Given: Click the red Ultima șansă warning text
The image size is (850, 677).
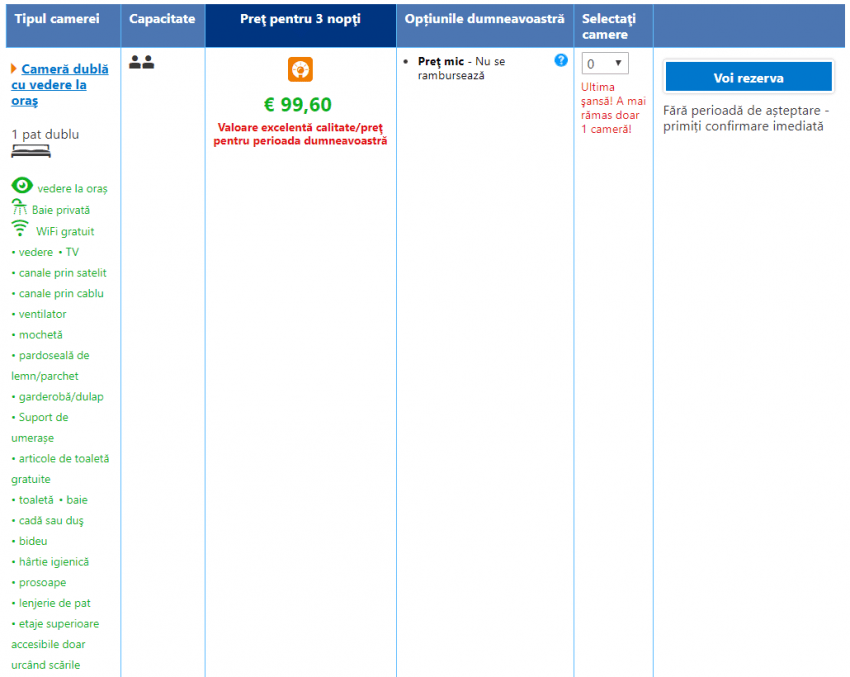Looking at the screenshot, I should pos(613,108).
